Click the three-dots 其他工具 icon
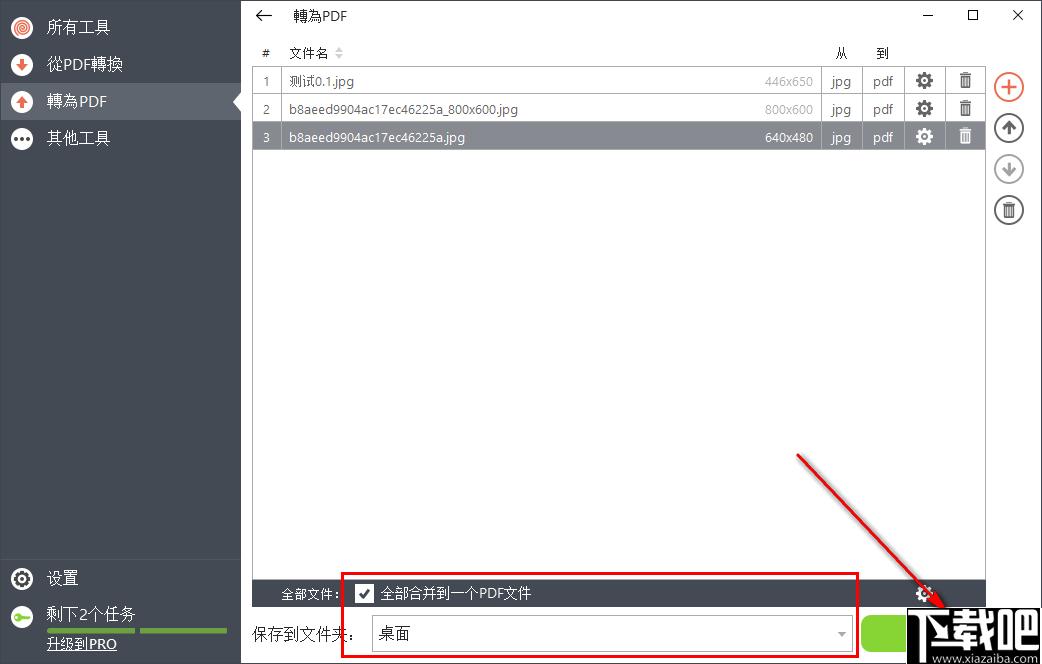 coord(22,138)
